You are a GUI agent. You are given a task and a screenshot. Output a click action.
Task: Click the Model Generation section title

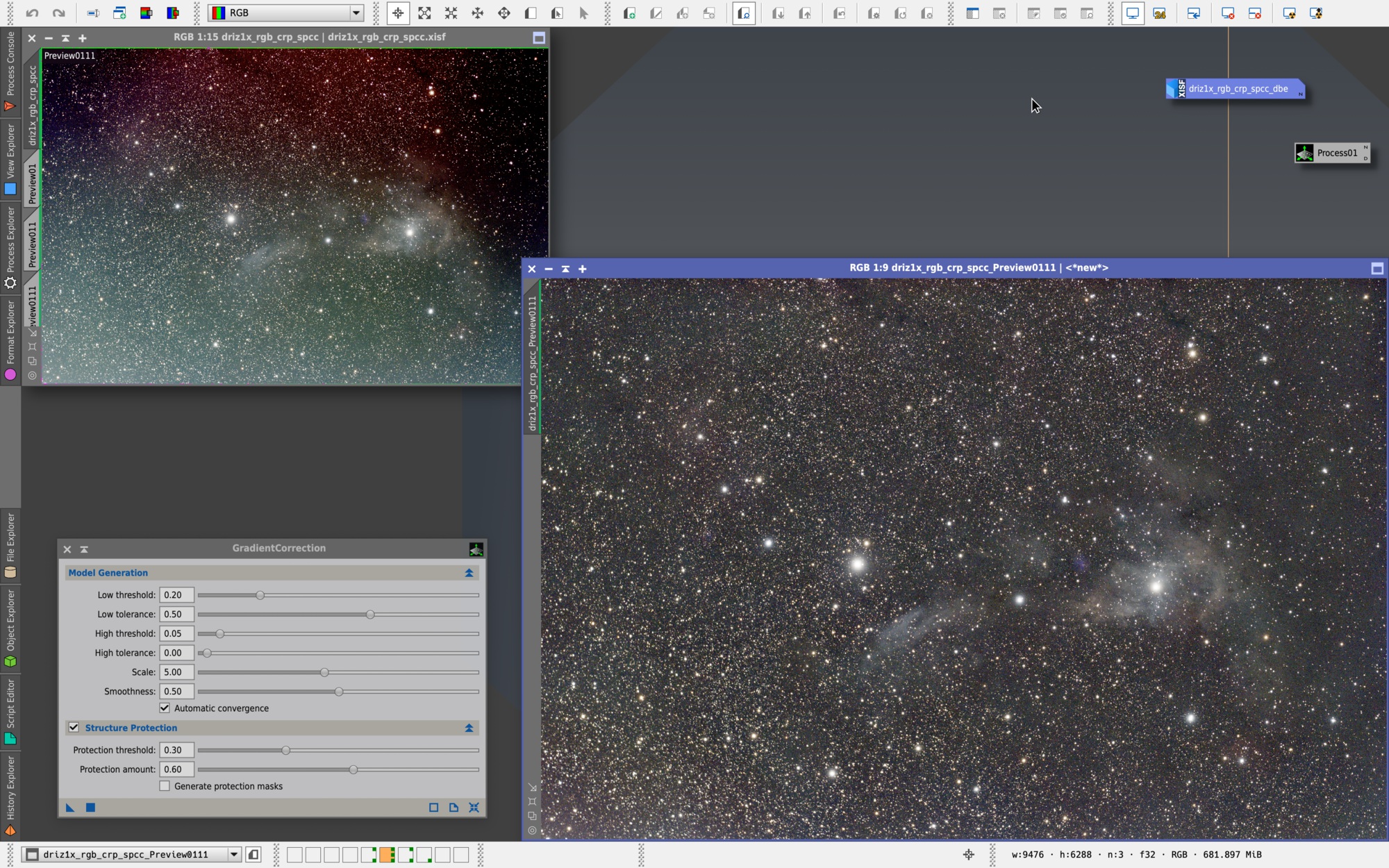(108, 573)
